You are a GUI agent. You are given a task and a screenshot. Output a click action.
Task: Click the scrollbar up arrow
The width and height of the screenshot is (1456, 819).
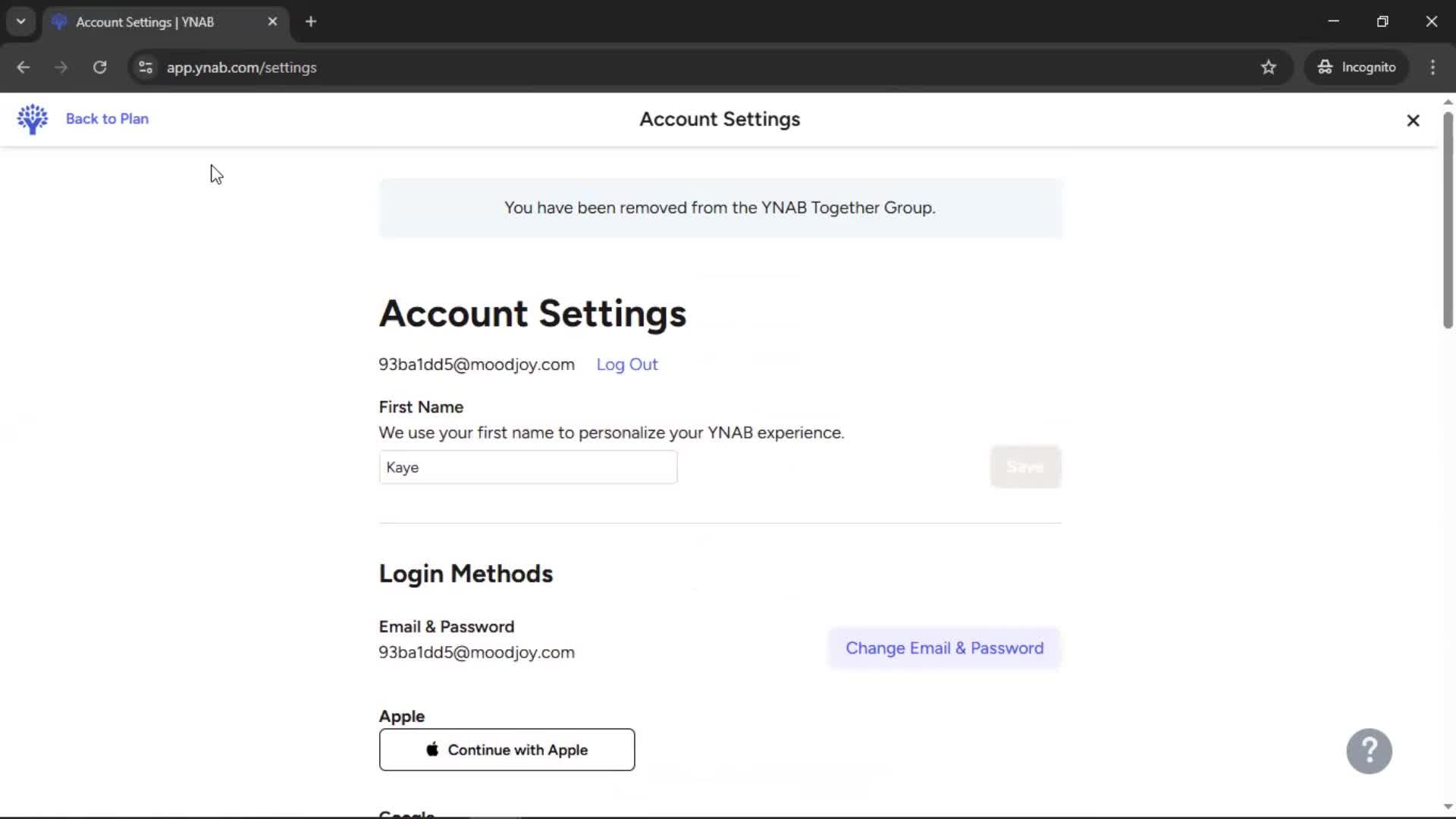pos(1448,102)
